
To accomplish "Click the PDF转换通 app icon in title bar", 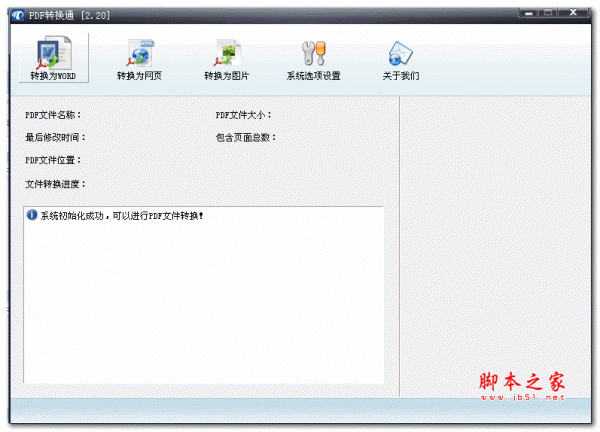I will (x=18, y=15).
